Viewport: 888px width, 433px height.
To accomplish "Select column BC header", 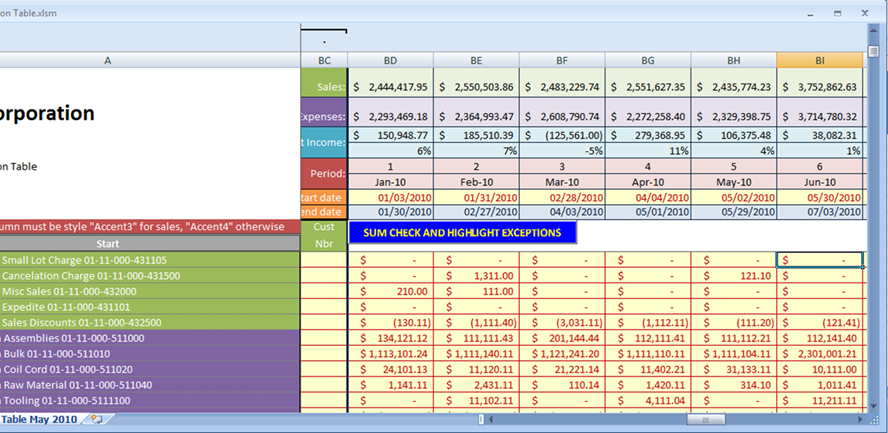I will click(324, 60).
